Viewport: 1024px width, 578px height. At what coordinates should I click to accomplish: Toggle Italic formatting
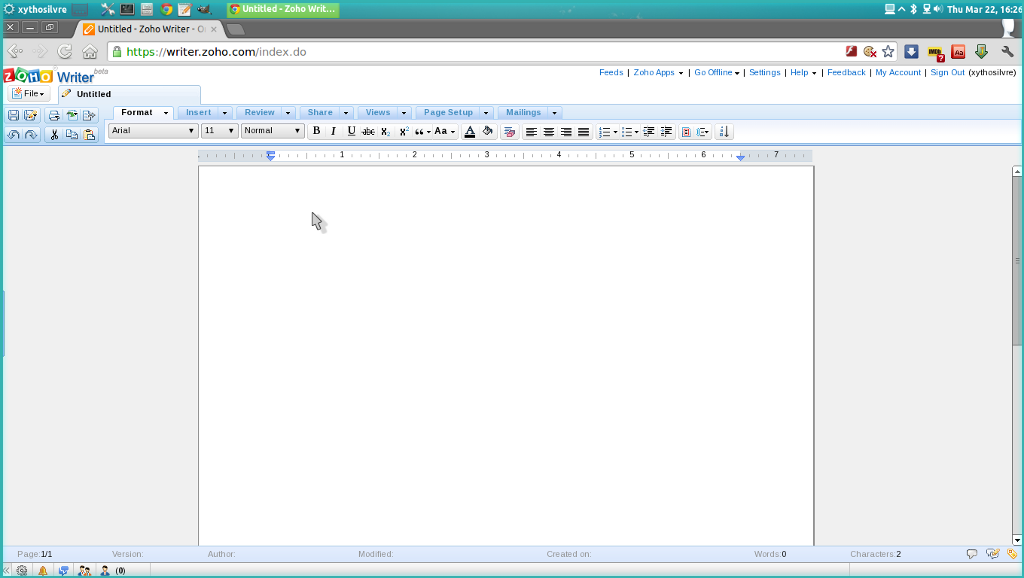click(x=333, y=131)
